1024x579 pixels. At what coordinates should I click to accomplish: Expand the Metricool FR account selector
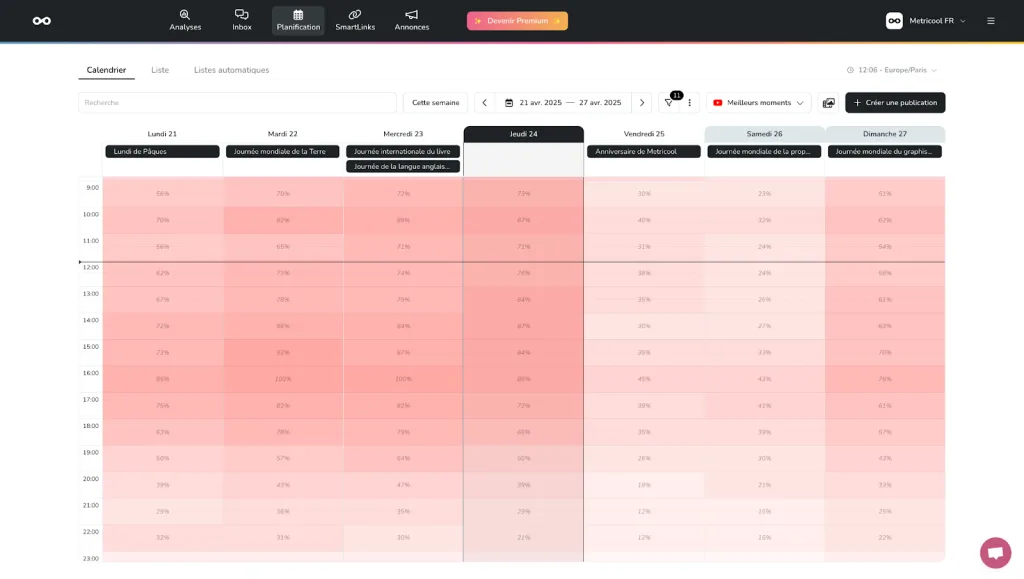(x=927, y=21)
